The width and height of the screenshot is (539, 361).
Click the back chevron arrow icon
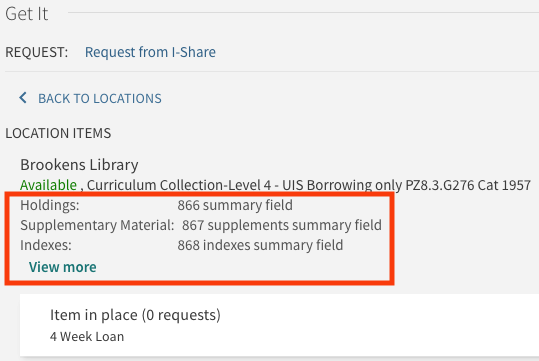[x=23, y=98]
